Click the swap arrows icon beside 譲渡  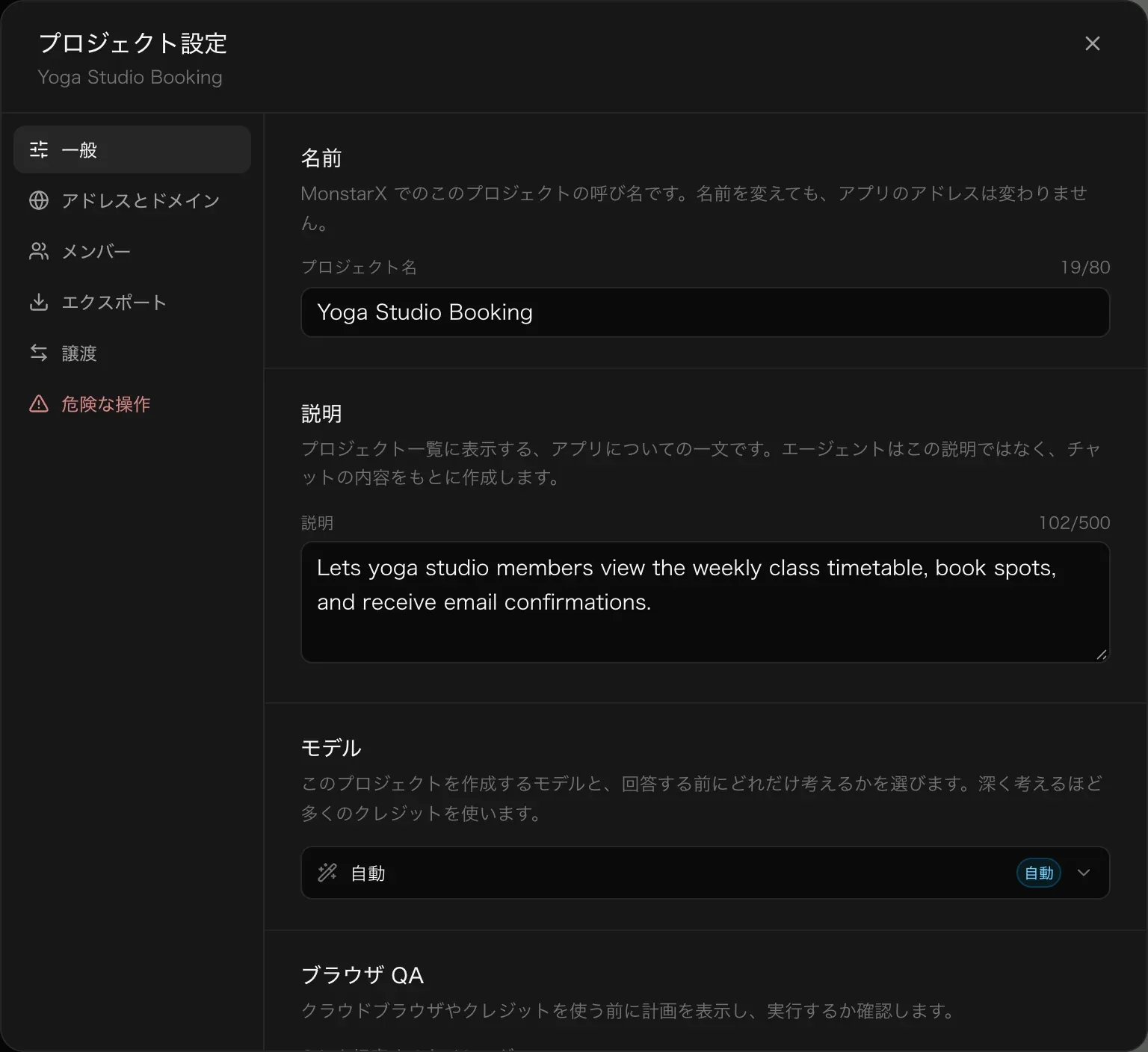coord(39,353)
